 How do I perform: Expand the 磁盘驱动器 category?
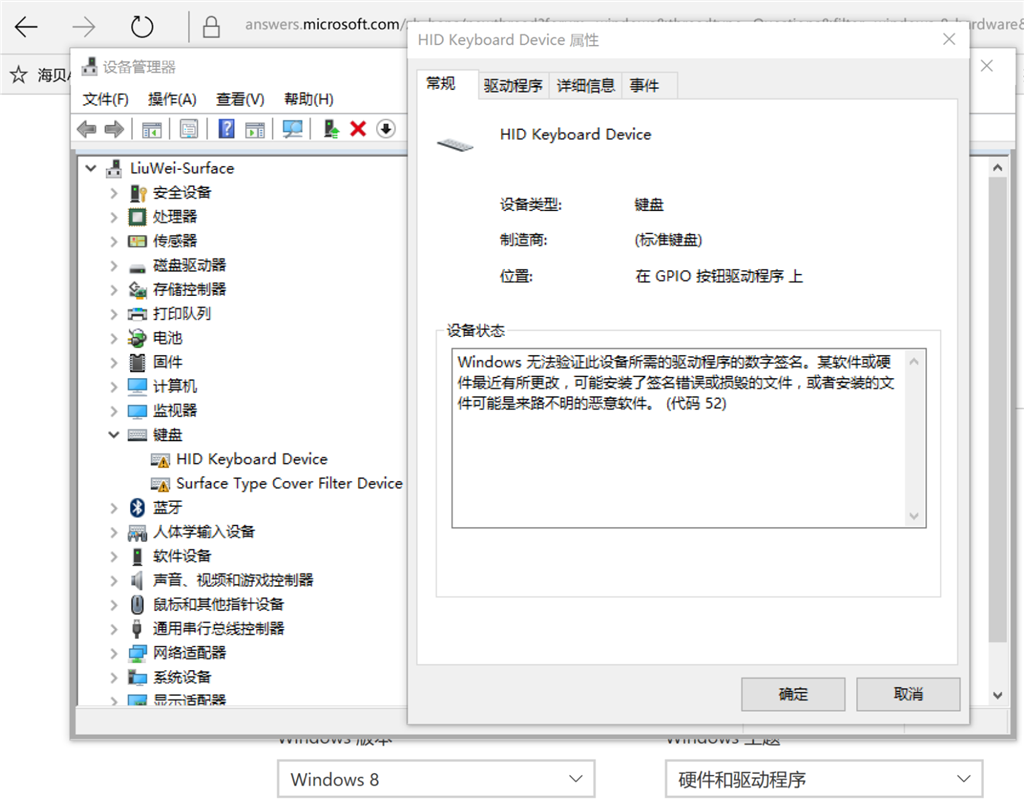tap(114, 266)
